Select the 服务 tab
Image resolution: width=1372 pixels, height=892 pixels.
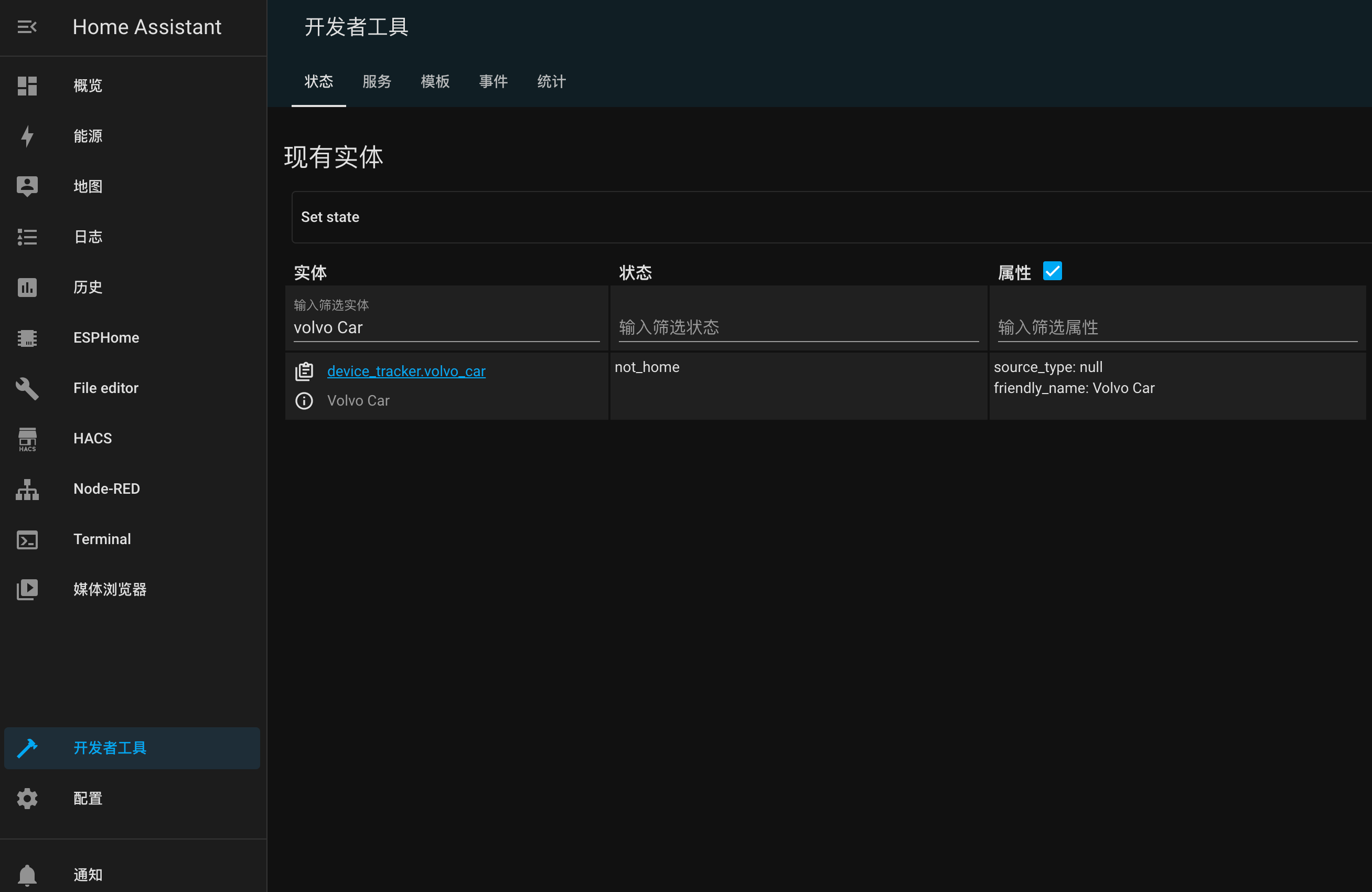377,81
